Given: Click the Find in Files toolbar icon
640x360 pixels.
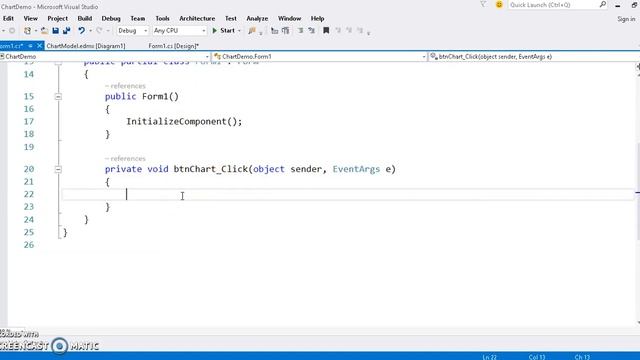Looking at the screenshot, I should tap(252, 31).
